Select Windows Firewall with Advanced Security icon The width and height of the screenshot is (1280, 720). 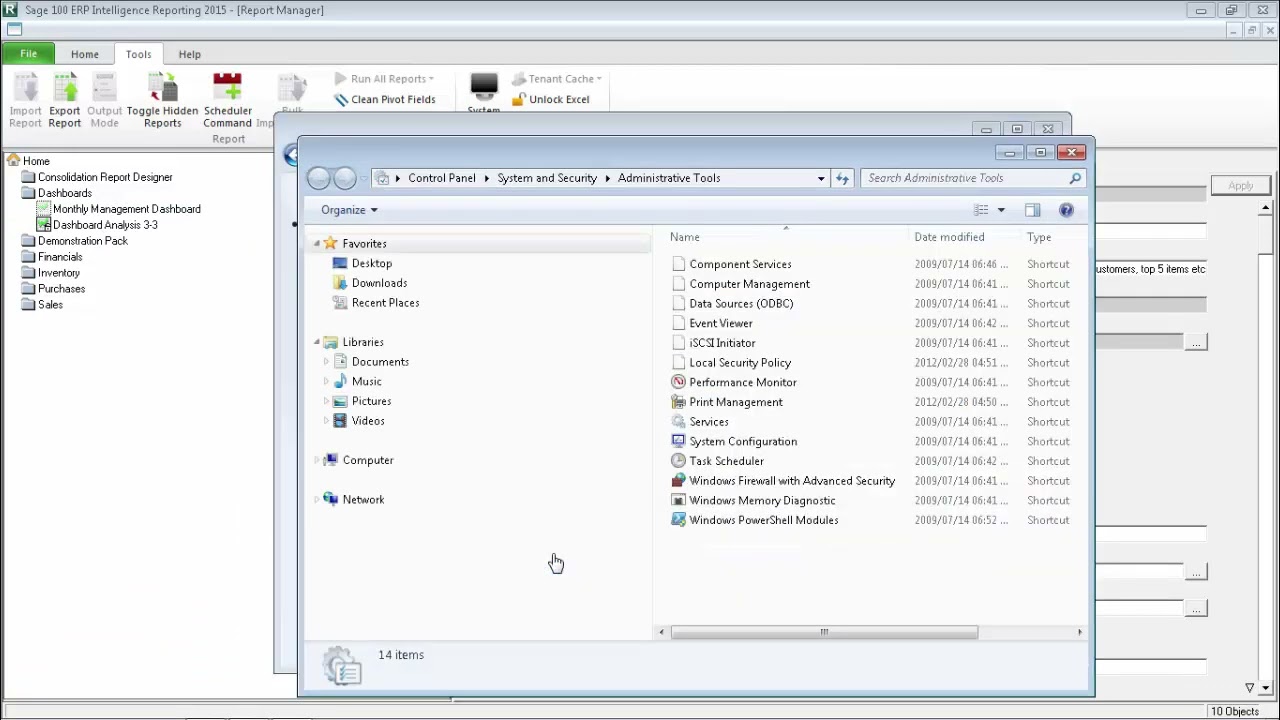[x=679, y=480]
